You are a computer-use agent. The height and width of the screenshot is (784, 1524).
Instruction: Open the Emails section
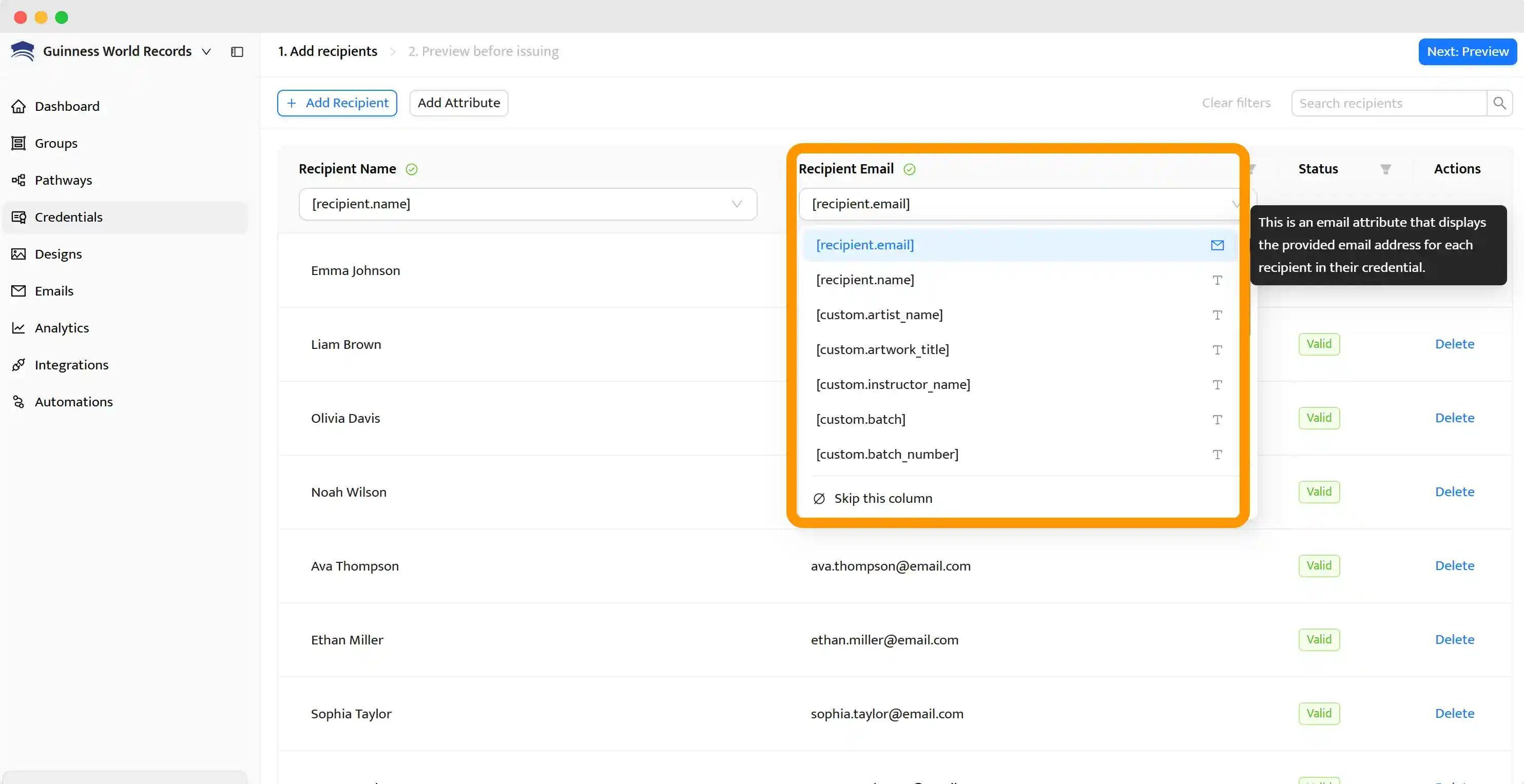click(x=53, y=290)
